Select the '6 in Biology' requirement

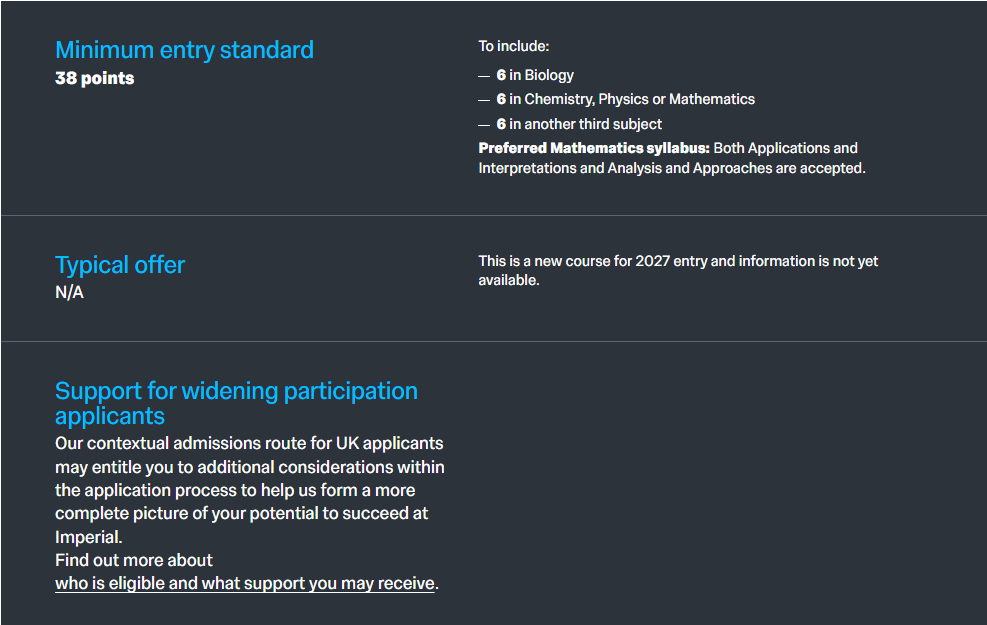pos(535,75)
